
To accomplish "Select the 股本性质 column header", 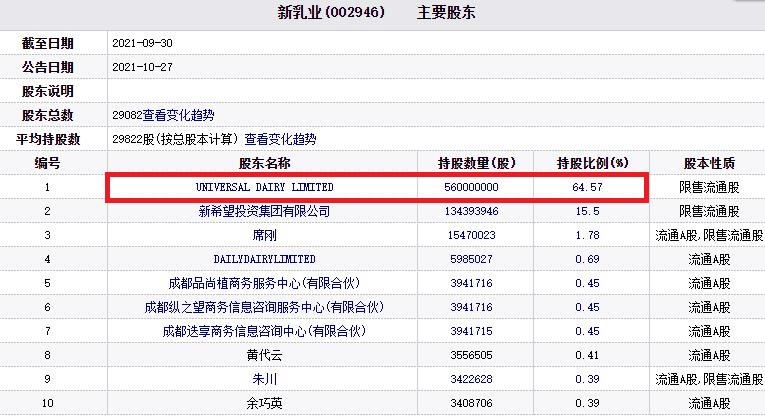I will pyautogui.click(x=709, y=163).
